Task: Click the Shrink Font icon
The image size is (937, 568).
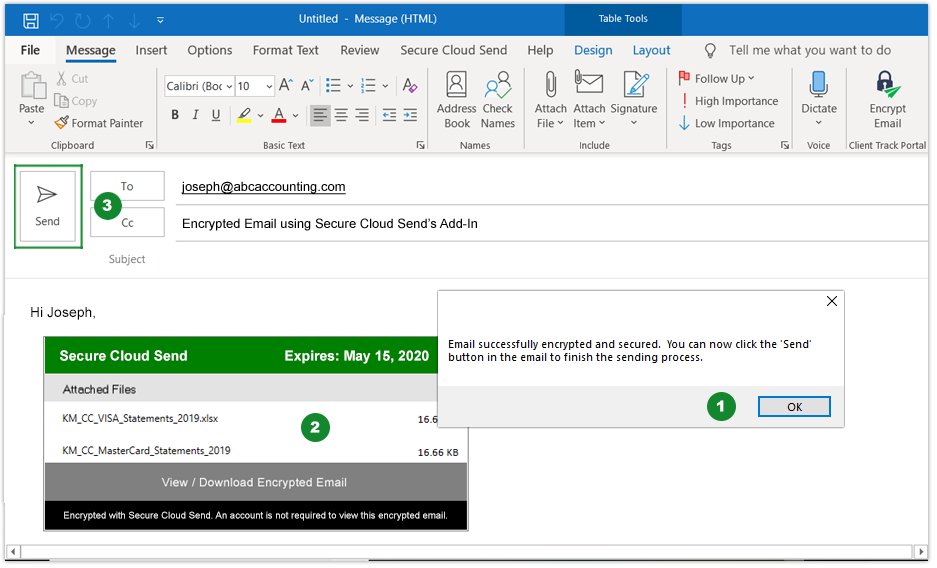Action: (307, 85)
